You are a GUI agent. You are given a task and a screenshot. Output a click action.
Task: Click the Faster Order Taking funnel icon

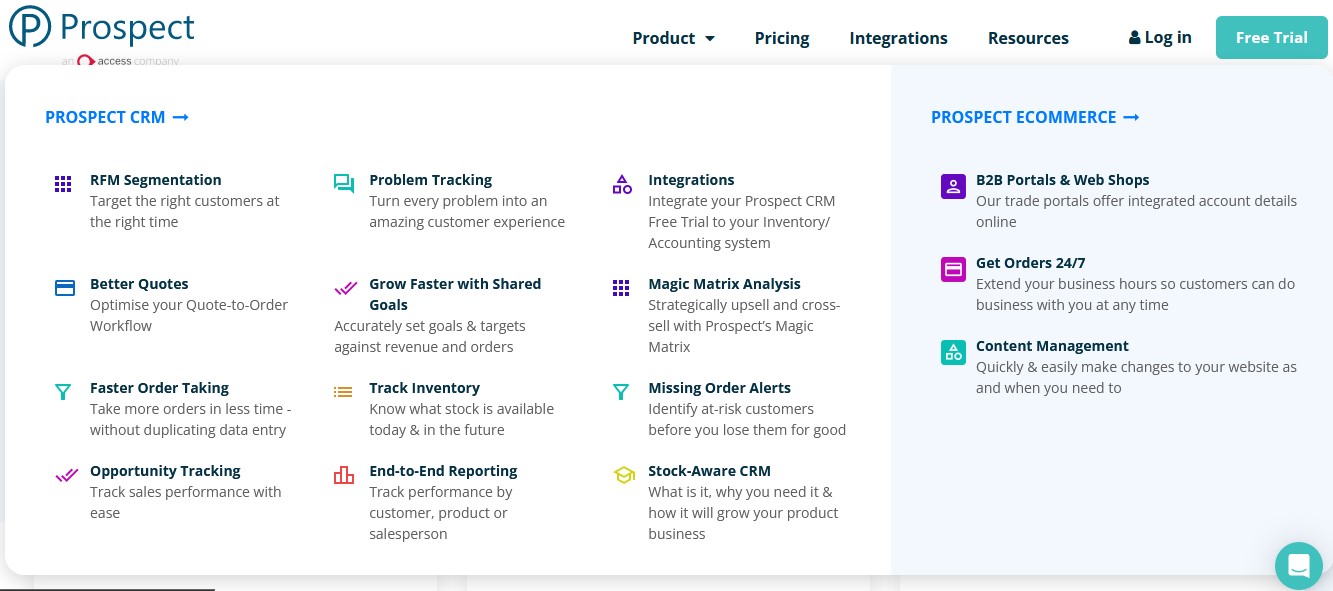(x=63, y=392)
